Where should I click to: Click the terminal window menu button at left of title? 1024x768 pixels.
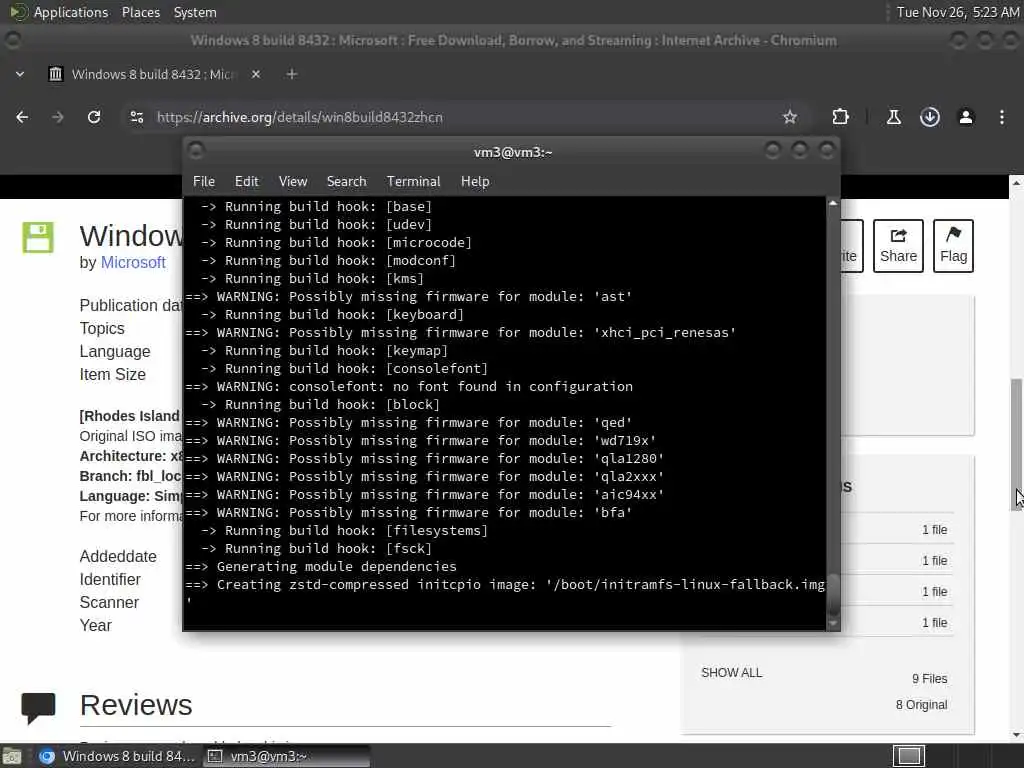pos(196,152)
